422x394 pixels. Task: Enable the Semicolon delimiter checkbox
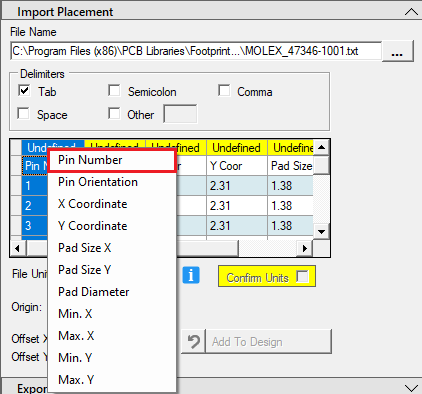click(114, 90)
